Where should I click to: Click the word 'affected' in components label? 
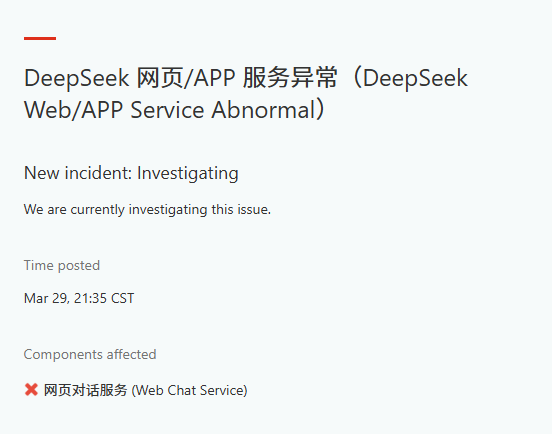click(131, 354)
